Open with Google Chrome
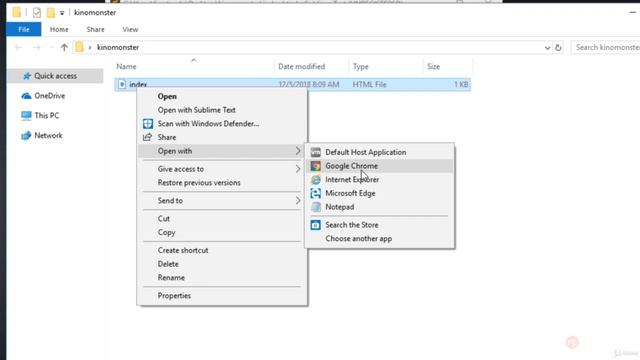The width and height of the screenshot is (640, 360). pyautogui.click(x=379, y=166)
